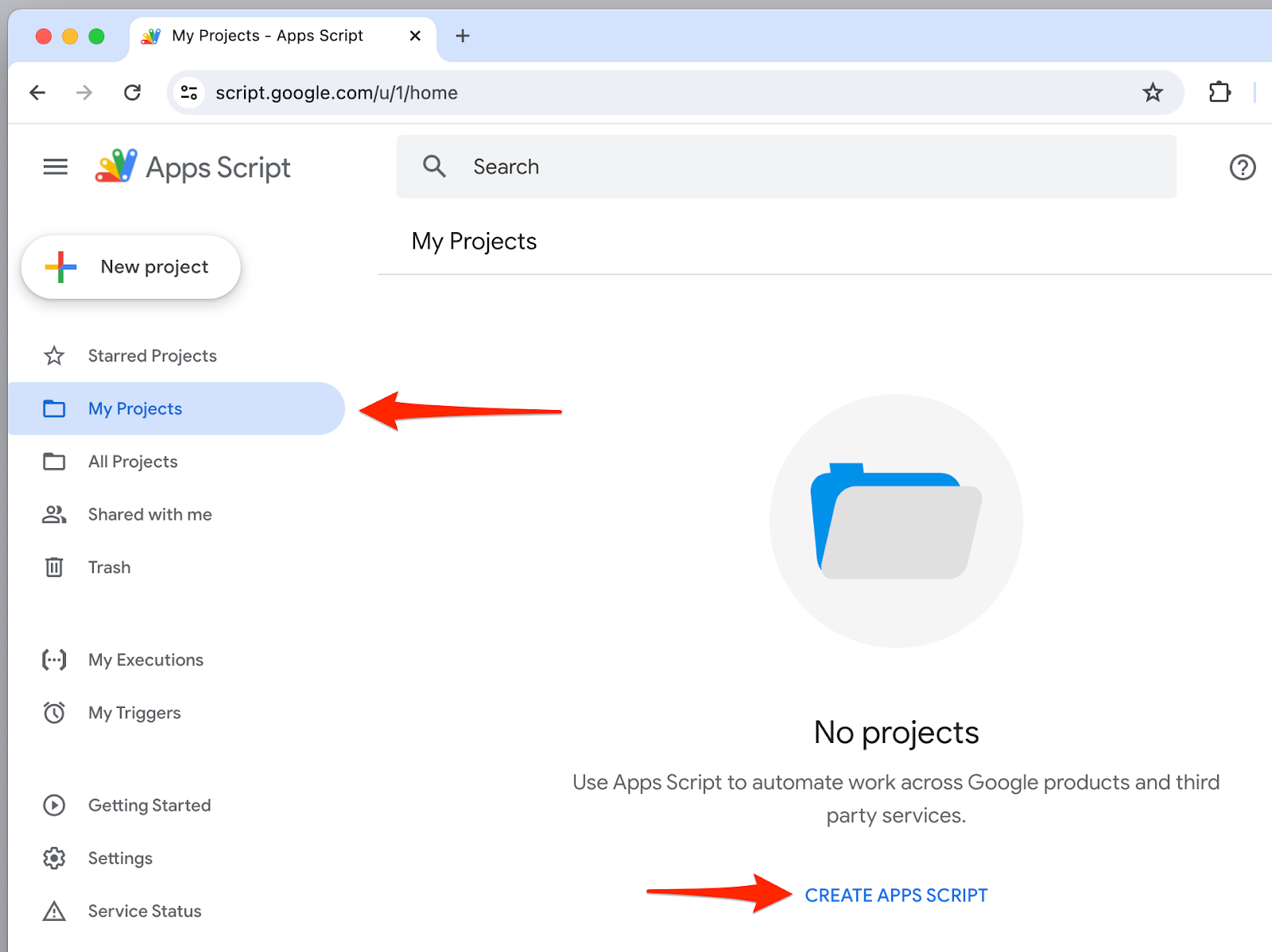Click the empty folder illustration
1272x952 pixels.
click(896, 521)
